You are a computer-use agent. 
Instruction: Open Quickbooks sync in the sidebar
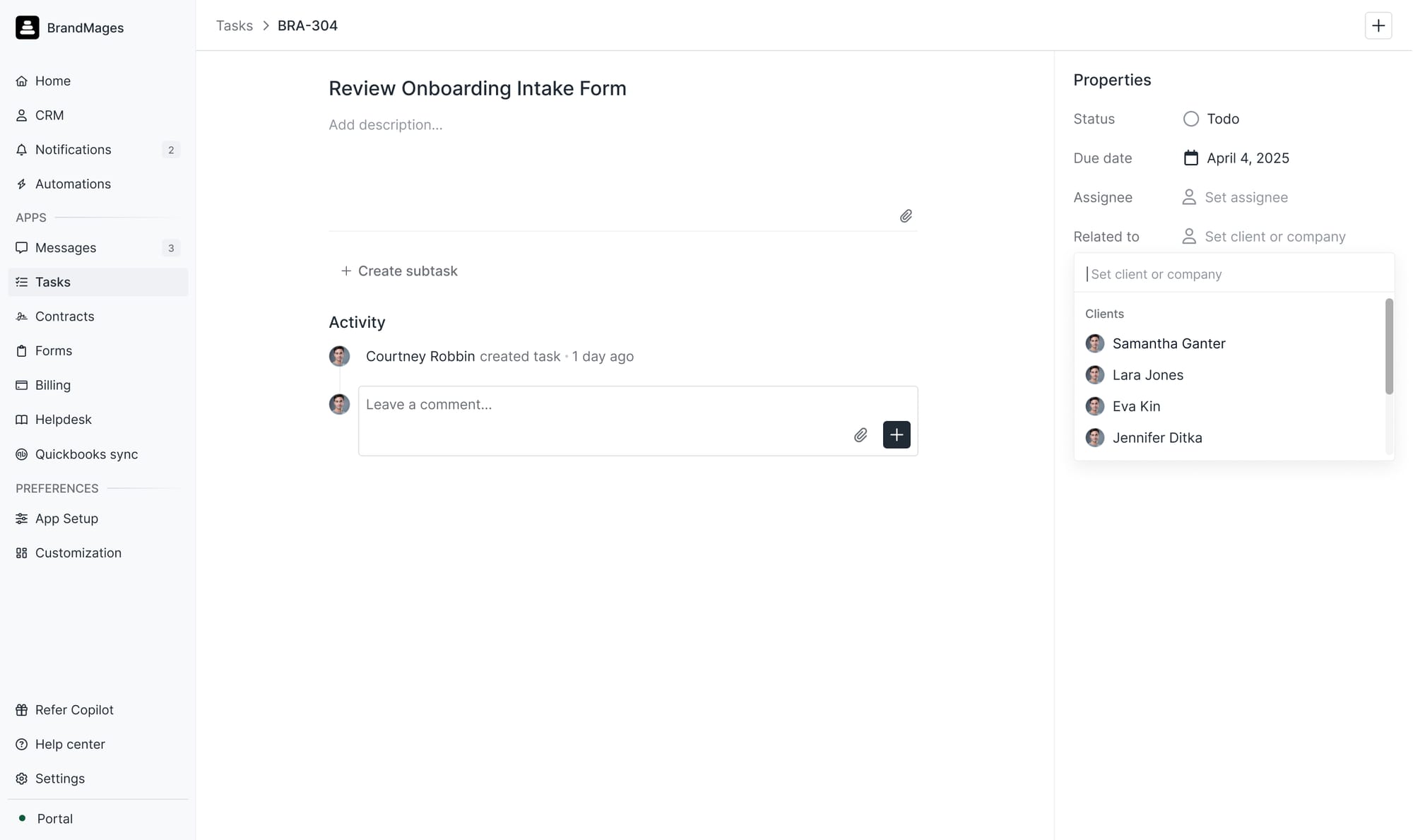point(86,454)
